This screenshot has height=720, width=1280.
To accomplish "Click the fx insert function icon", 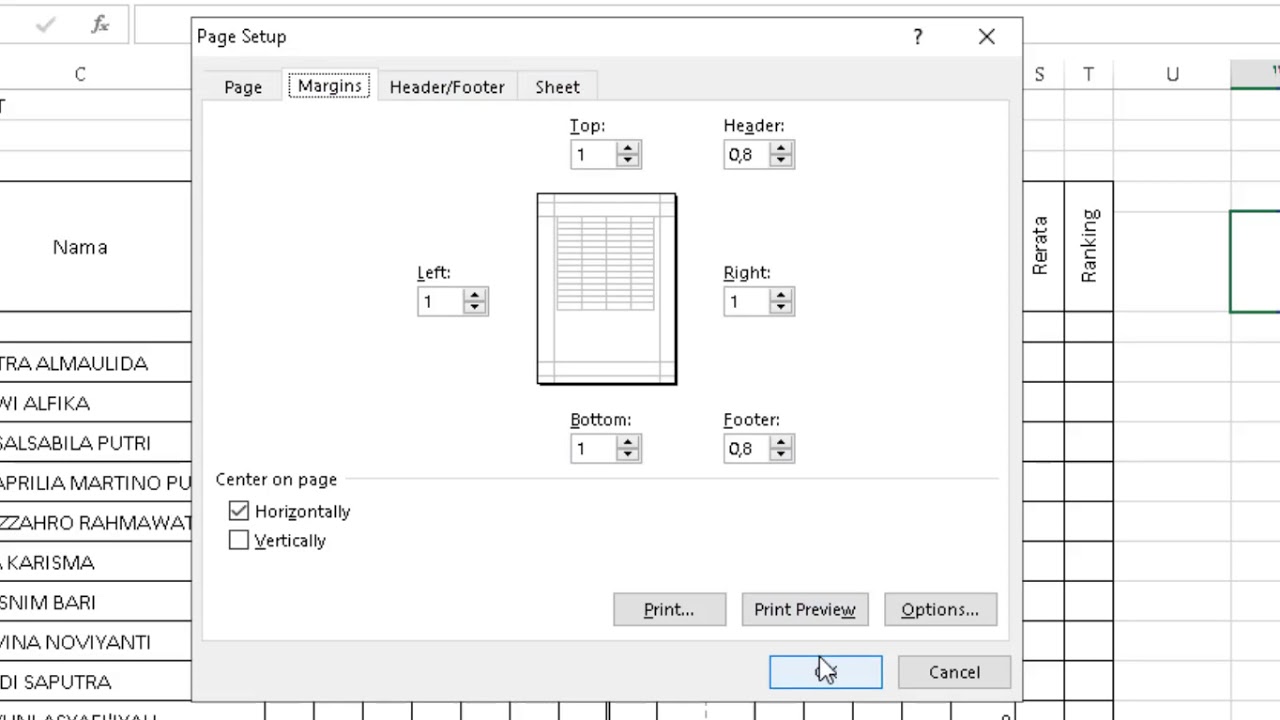I will 100,25.
